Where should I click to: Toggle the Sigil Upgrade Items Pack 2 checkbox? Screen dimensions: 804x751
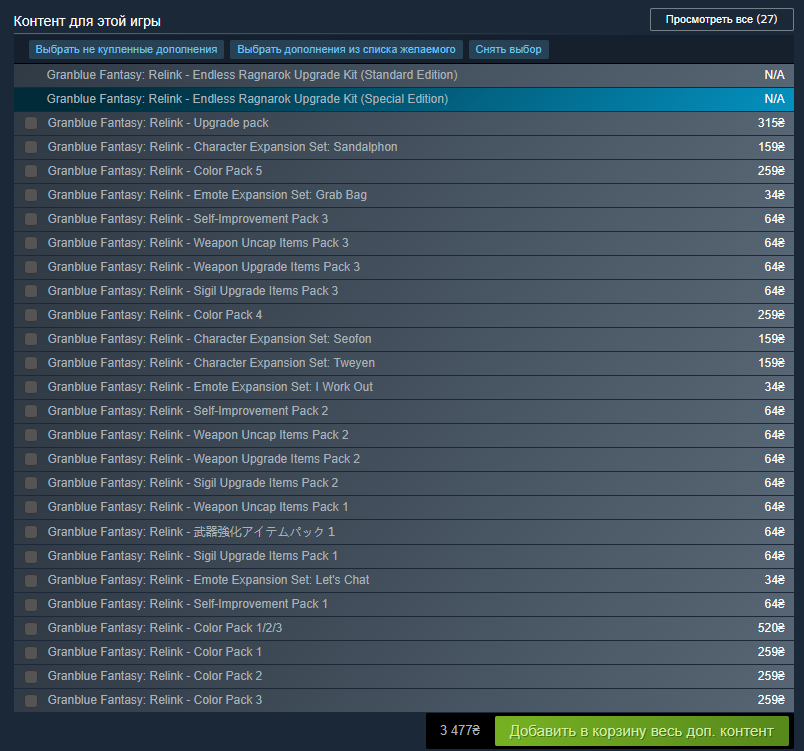(31, 483)
